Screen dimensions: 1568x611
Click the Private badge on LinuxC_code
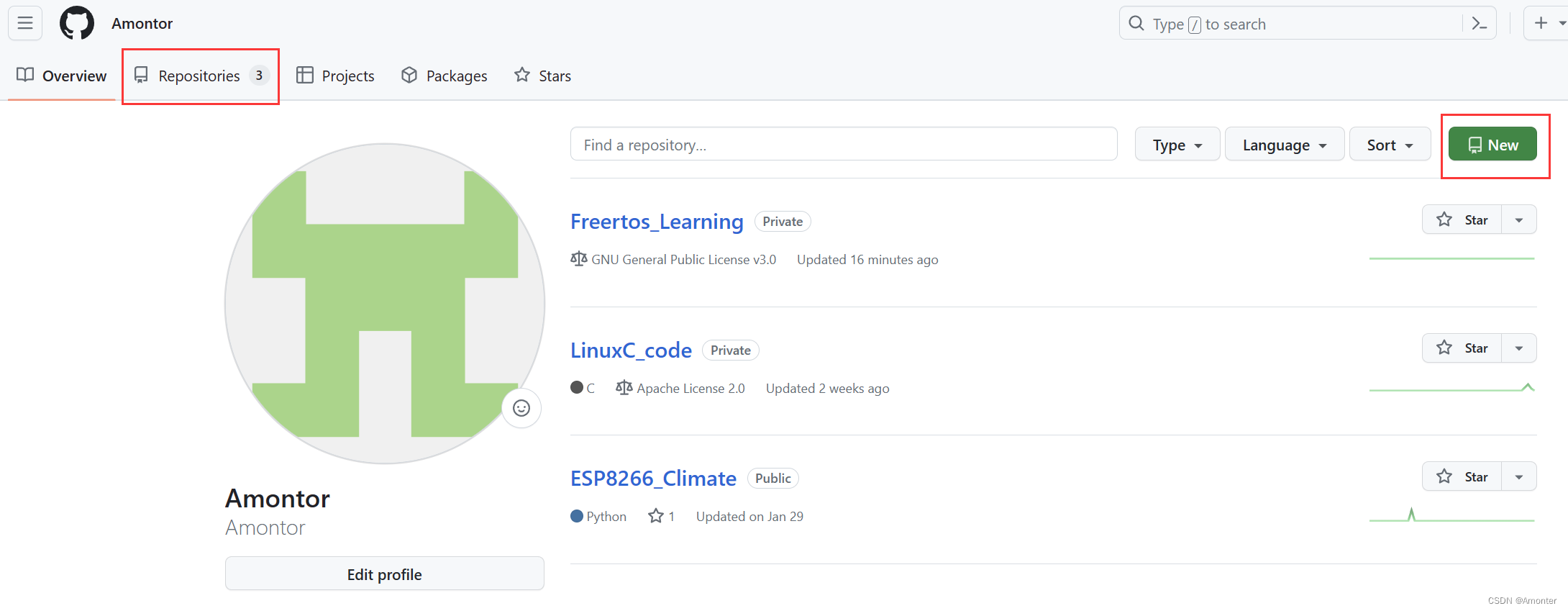(731, 350)
